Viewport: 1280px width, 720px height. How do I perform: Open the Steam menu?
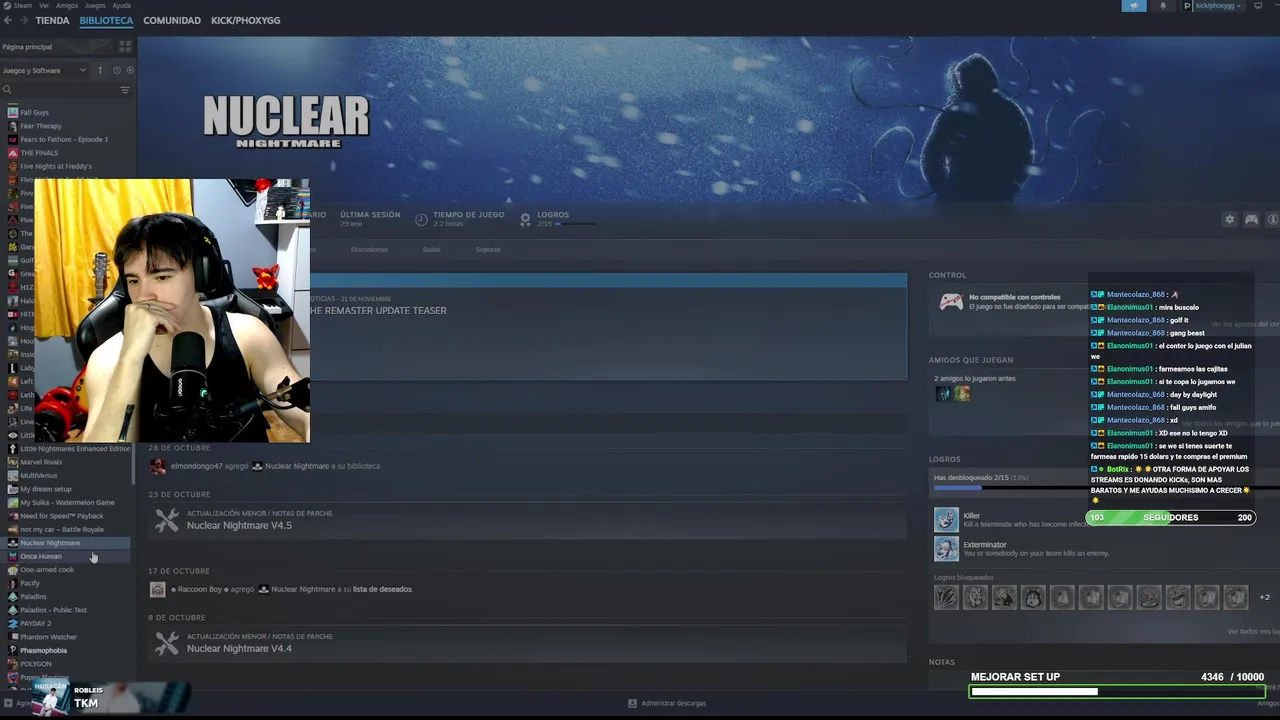[x=23, y=5]
